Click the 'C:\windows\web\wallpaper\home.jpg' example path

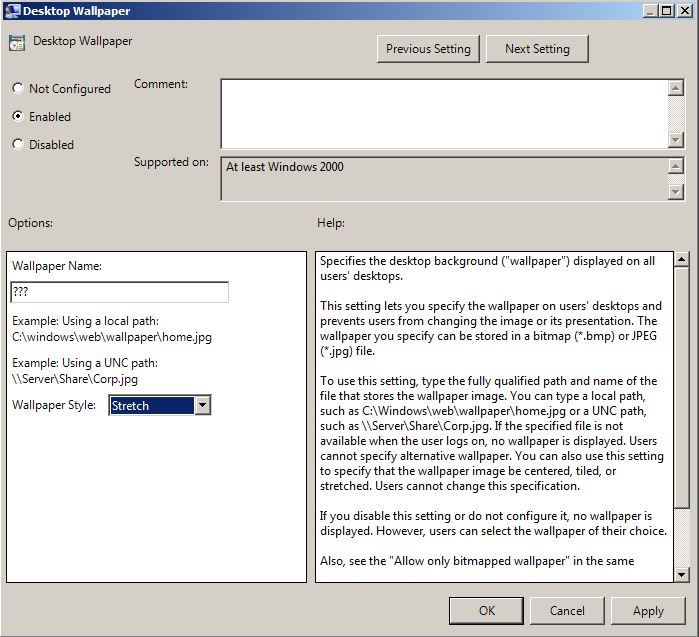112,337
